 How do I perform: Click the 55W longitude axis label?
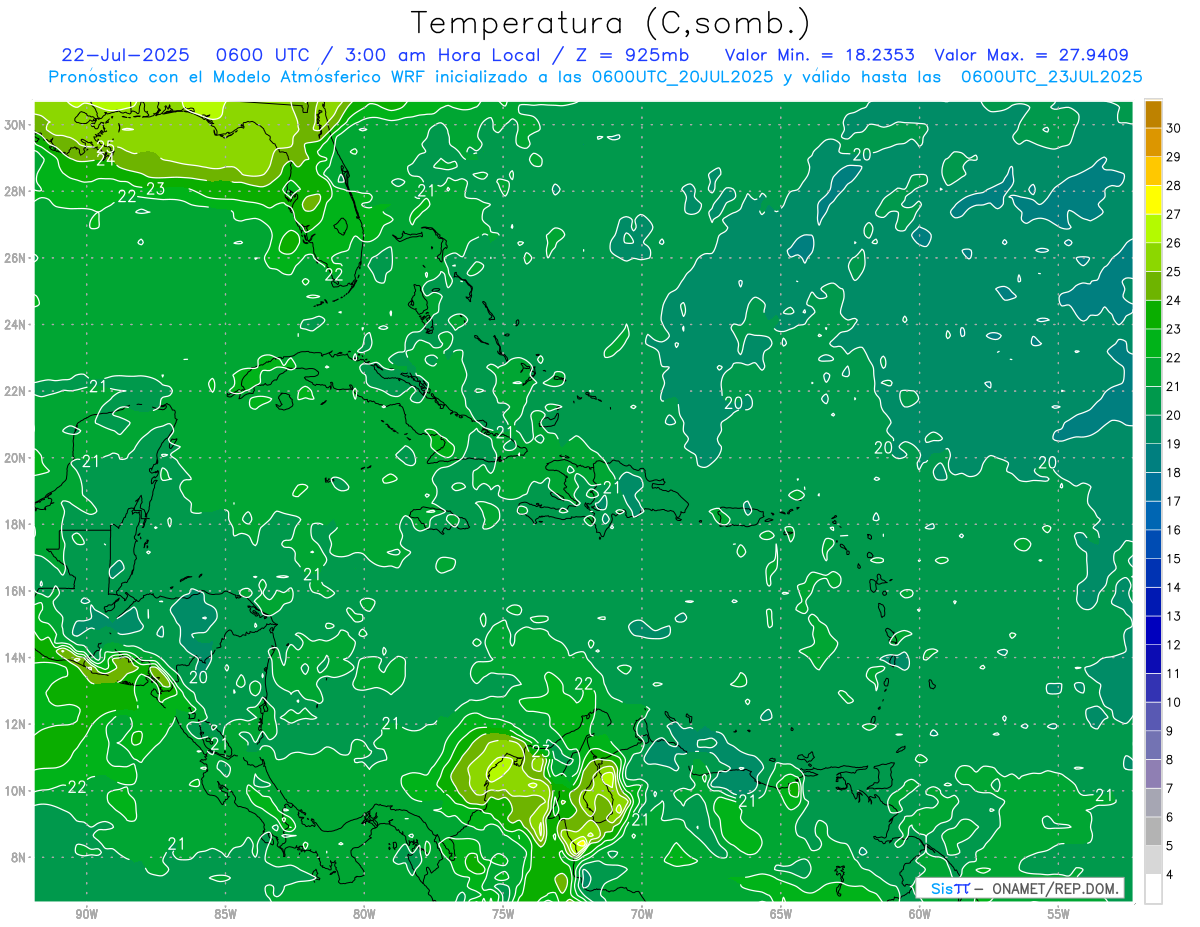pyautogui.click(x=1059, y=914)
